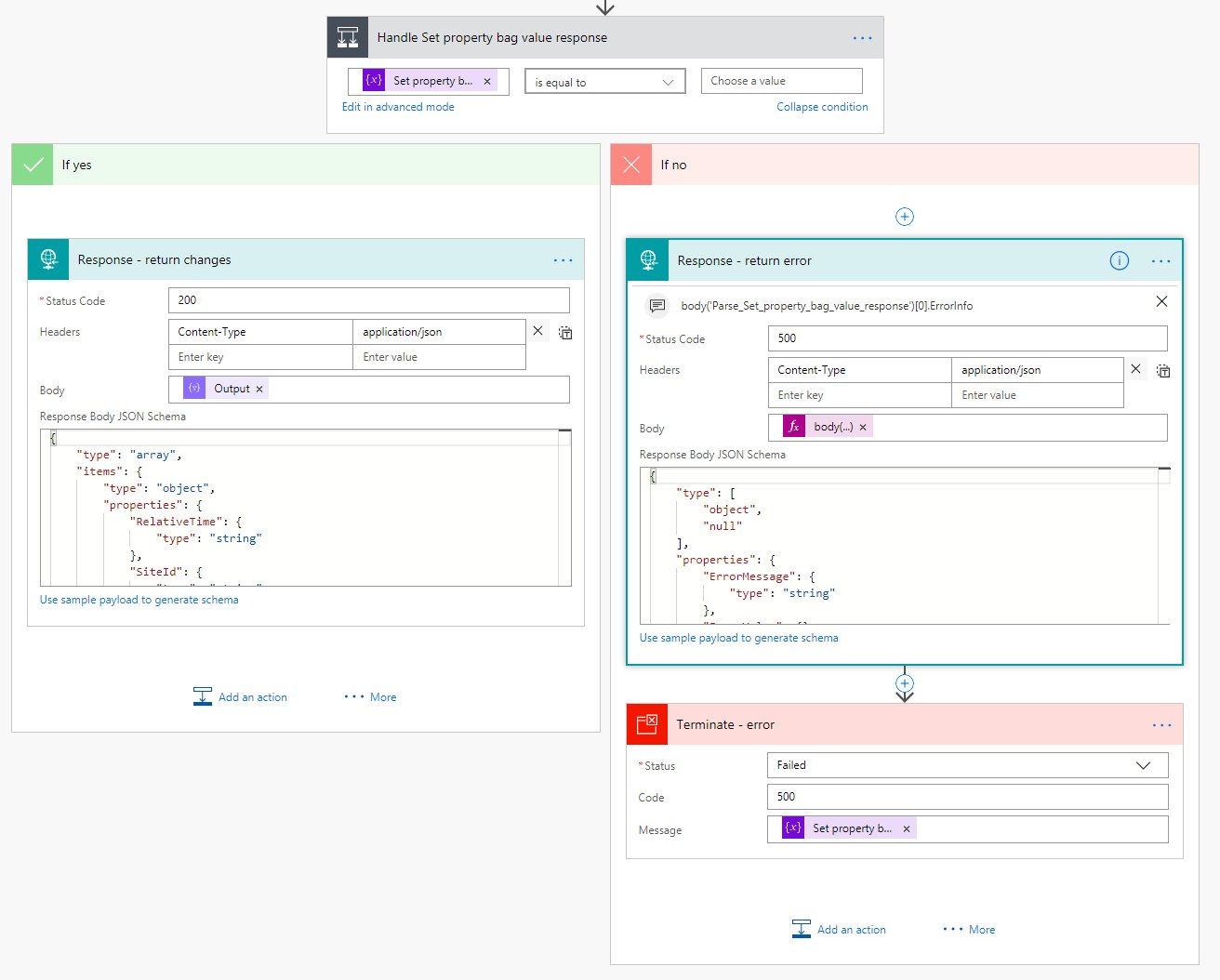1220x980 pixels.
Task: Click Response - return changes globe icon
Action: point(48,259)
